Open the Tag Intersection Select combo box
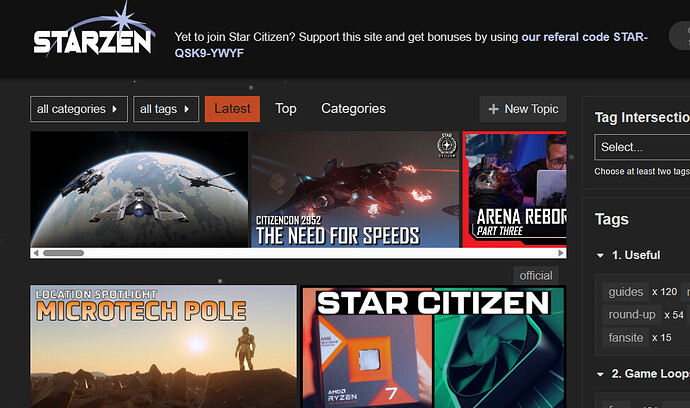This screenshot has width=690, height=408. tap(642, 147)
